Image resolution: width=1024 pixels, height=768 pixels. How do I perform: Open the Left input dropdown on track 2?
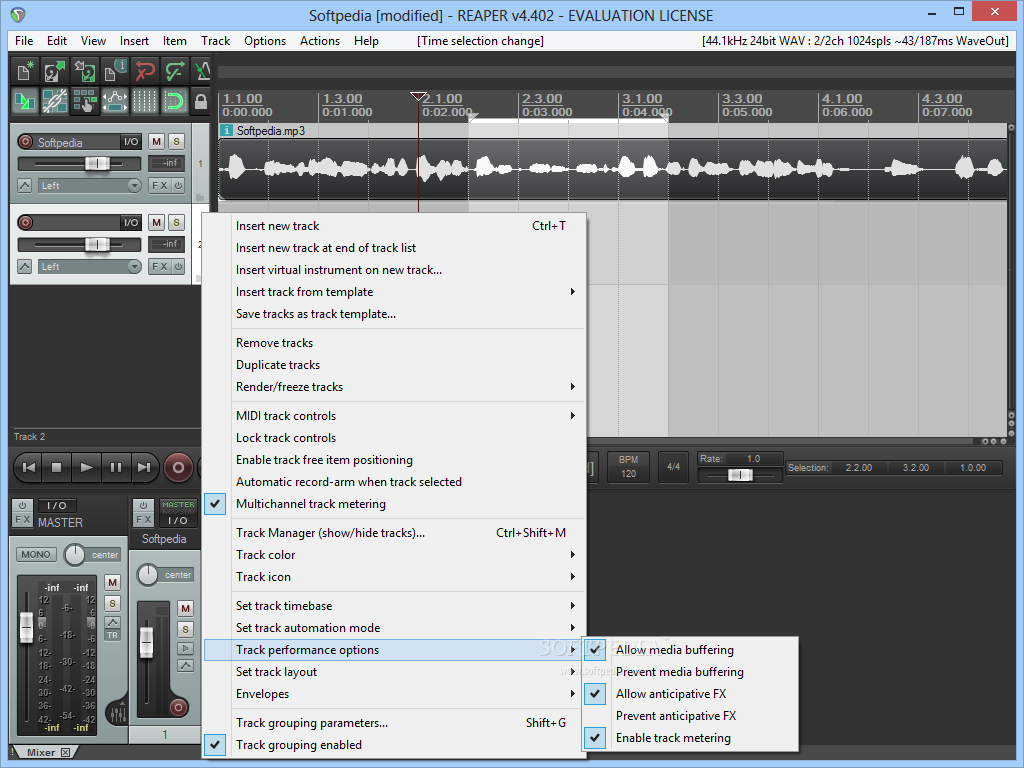pyautogui.click(x=89, y=266)
